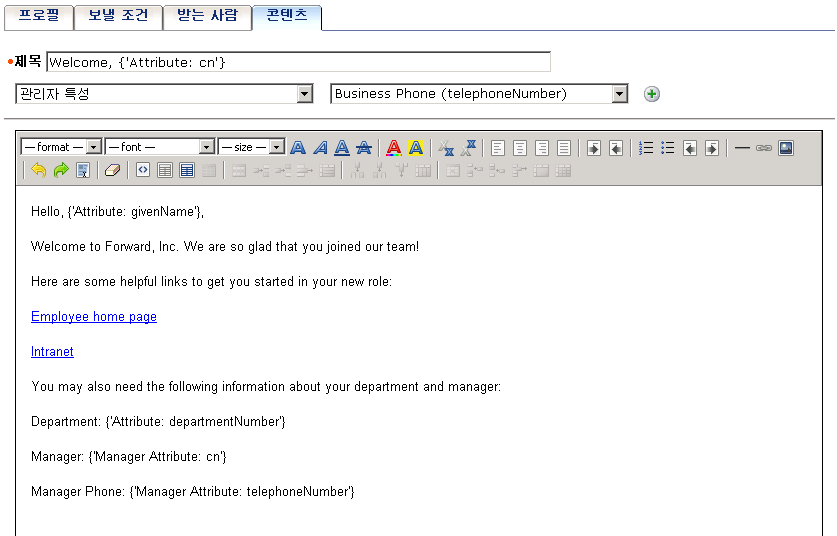Image resolution: width=837 pixels, height=536 pixels.
Task: Insert a bulleted list
Action: point(667,148)
